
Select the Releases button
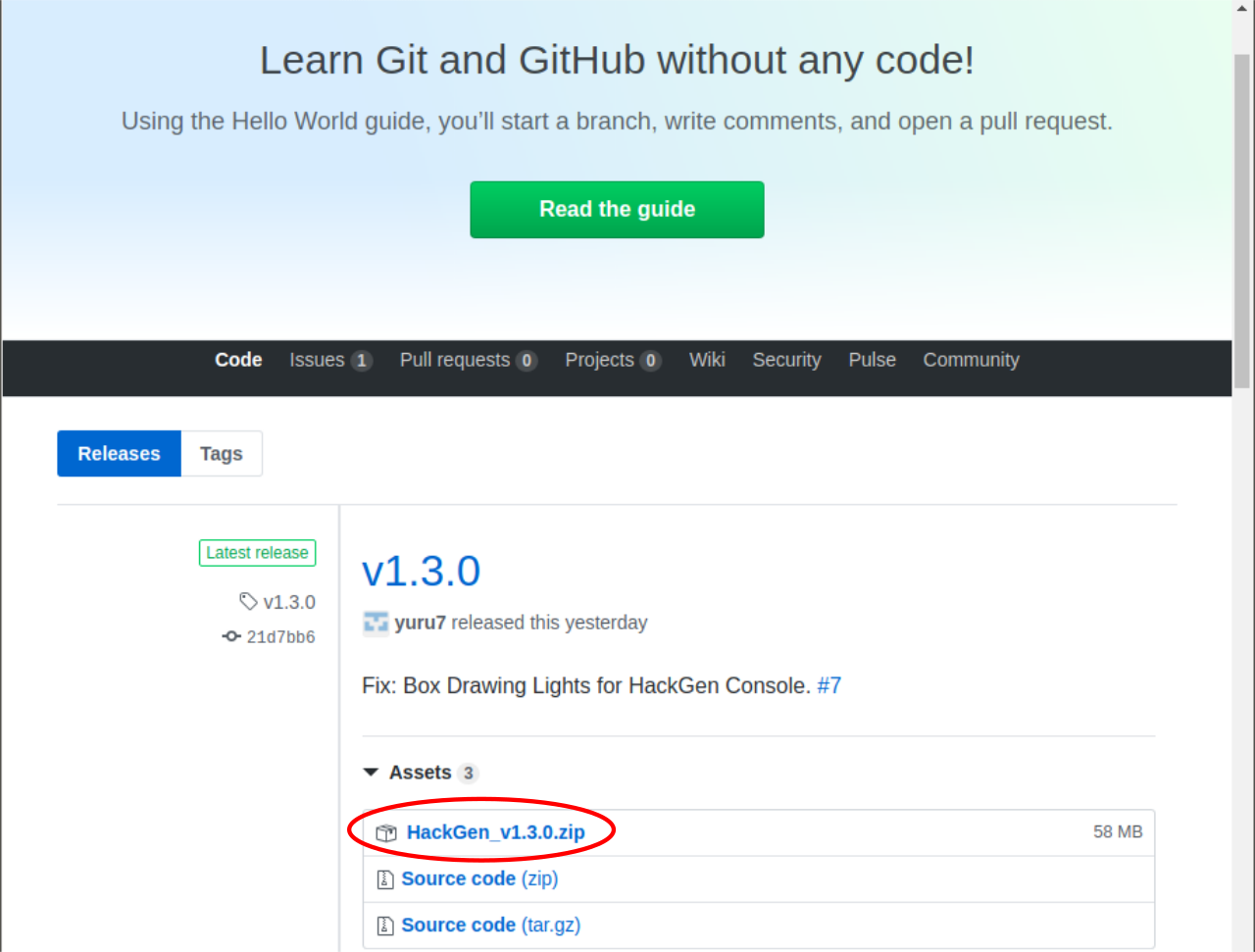pyautogui.click(x=119, y=454)
